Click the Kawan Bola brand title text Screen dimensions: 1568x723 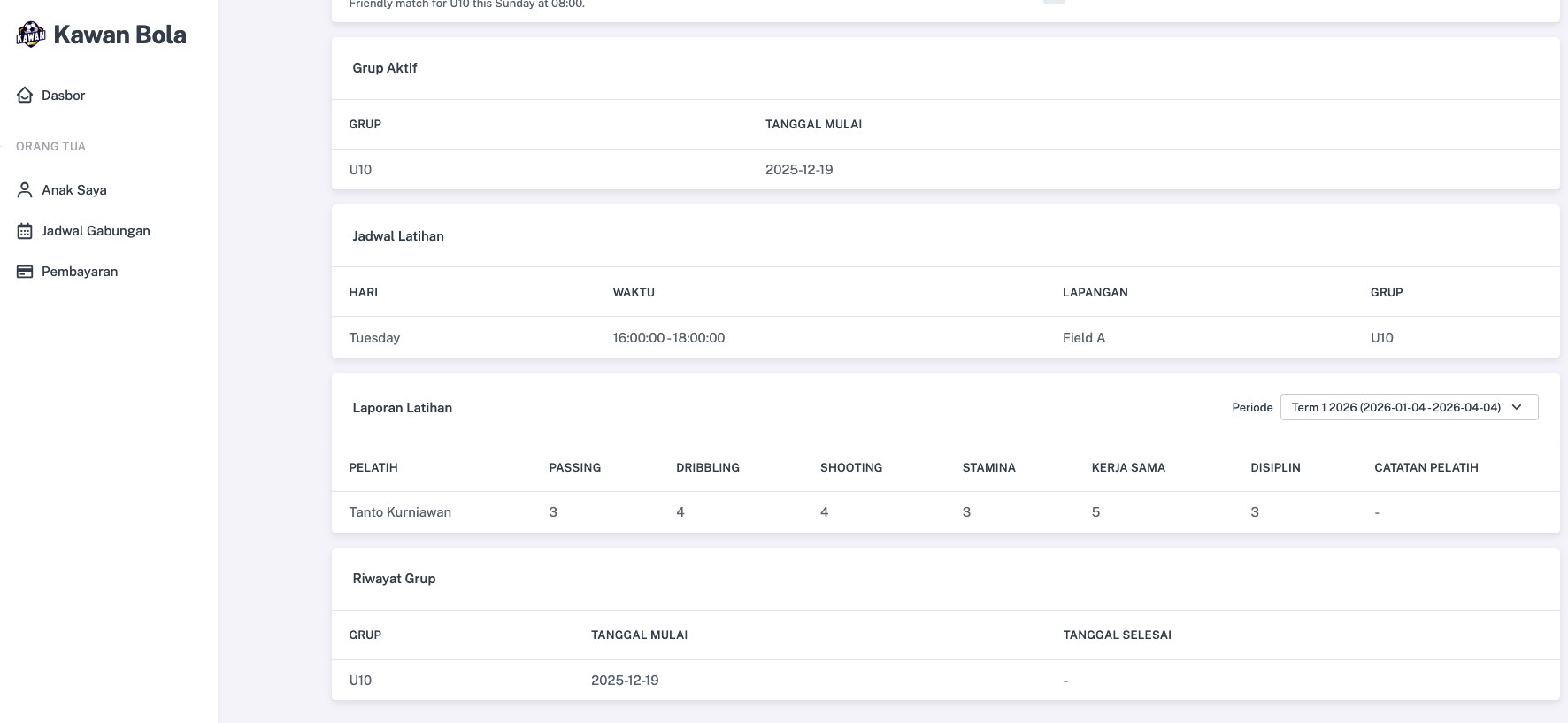[x=119, y=35]
